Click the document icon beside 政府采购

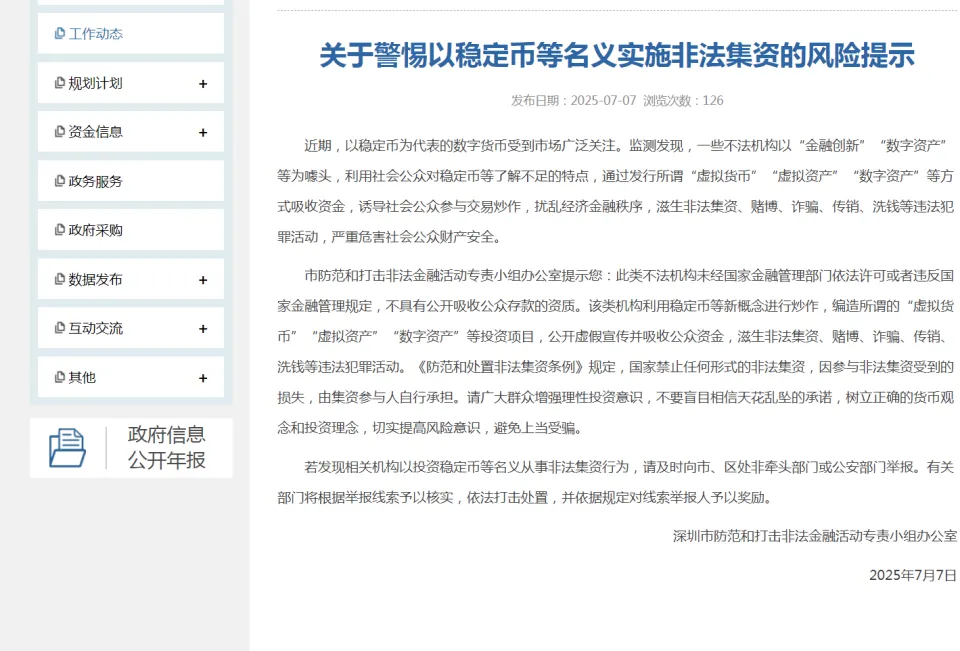coord(59,230)
